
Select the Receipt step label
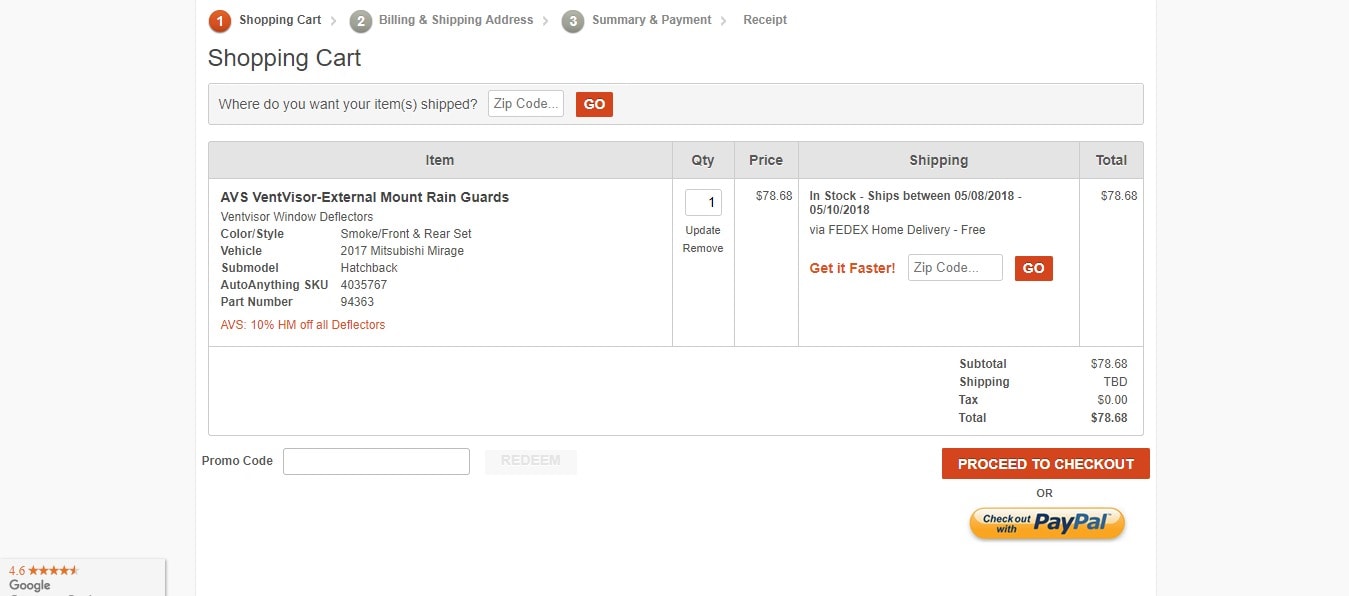(765, 20)
